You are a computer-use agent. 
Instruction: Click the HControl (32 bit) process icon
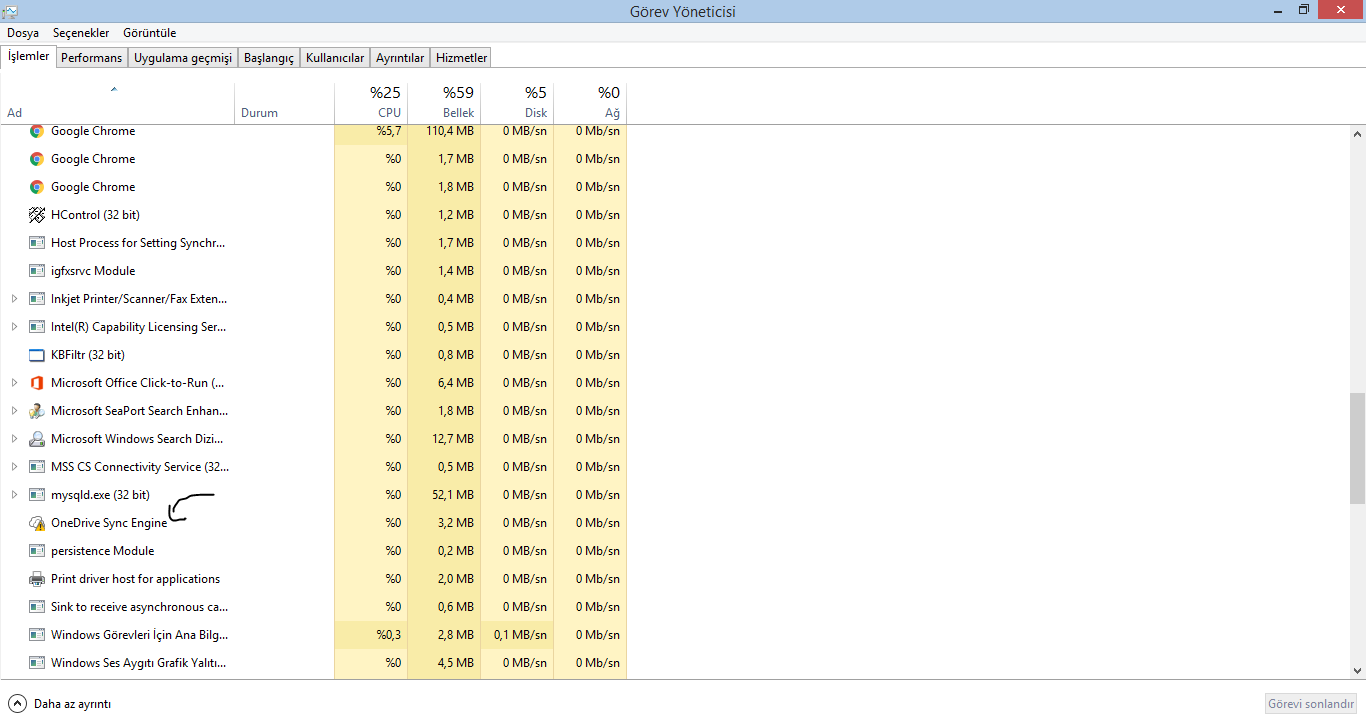(x=37, y=215)
